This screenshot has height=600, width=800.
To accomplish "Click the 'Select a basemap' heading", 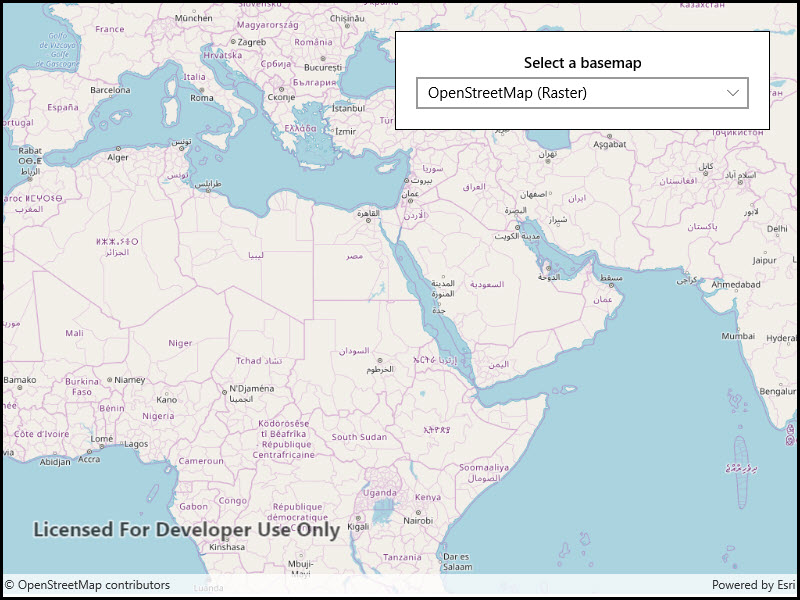I will pos(582,63).
